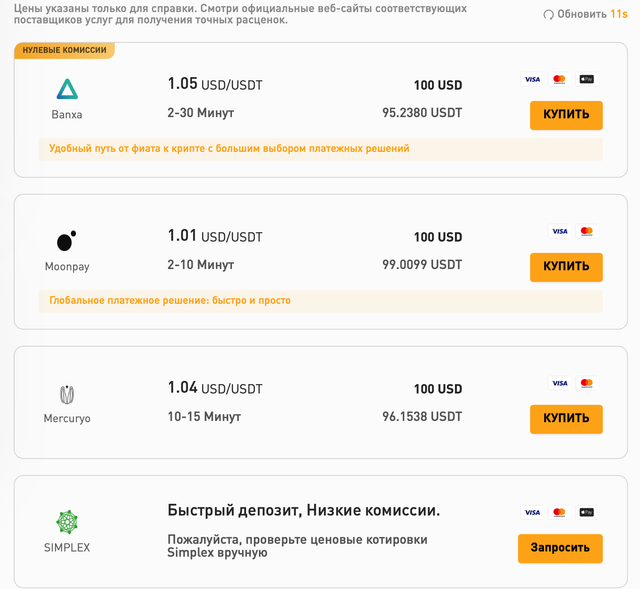Screen dimensions: 640x589
Task: Select Apple Pay icon in Banxa card
Action: (x=587, y=79)
